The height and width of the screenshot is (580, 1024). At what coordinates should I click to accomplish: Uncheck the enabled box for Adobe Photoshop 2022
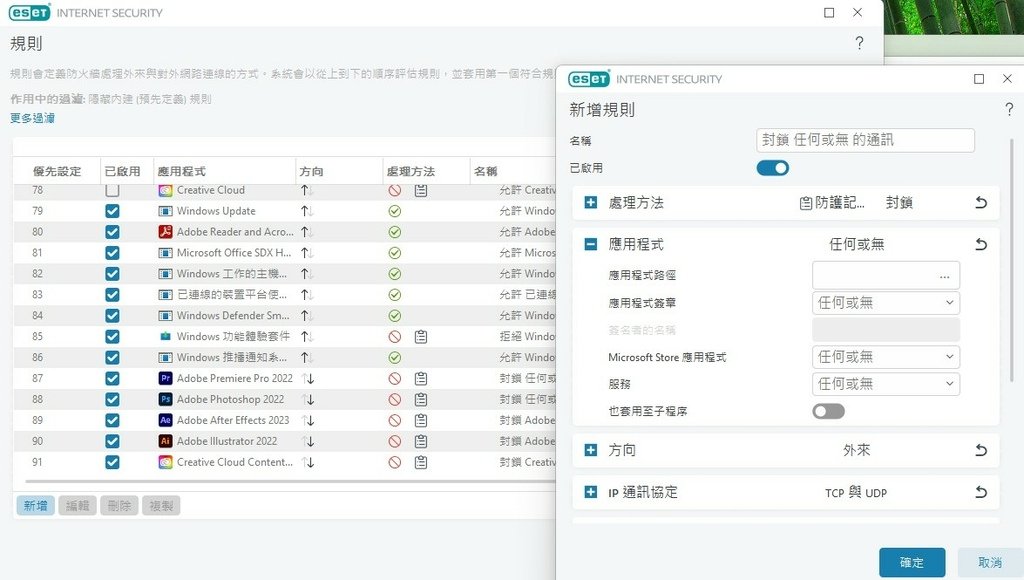112,399
